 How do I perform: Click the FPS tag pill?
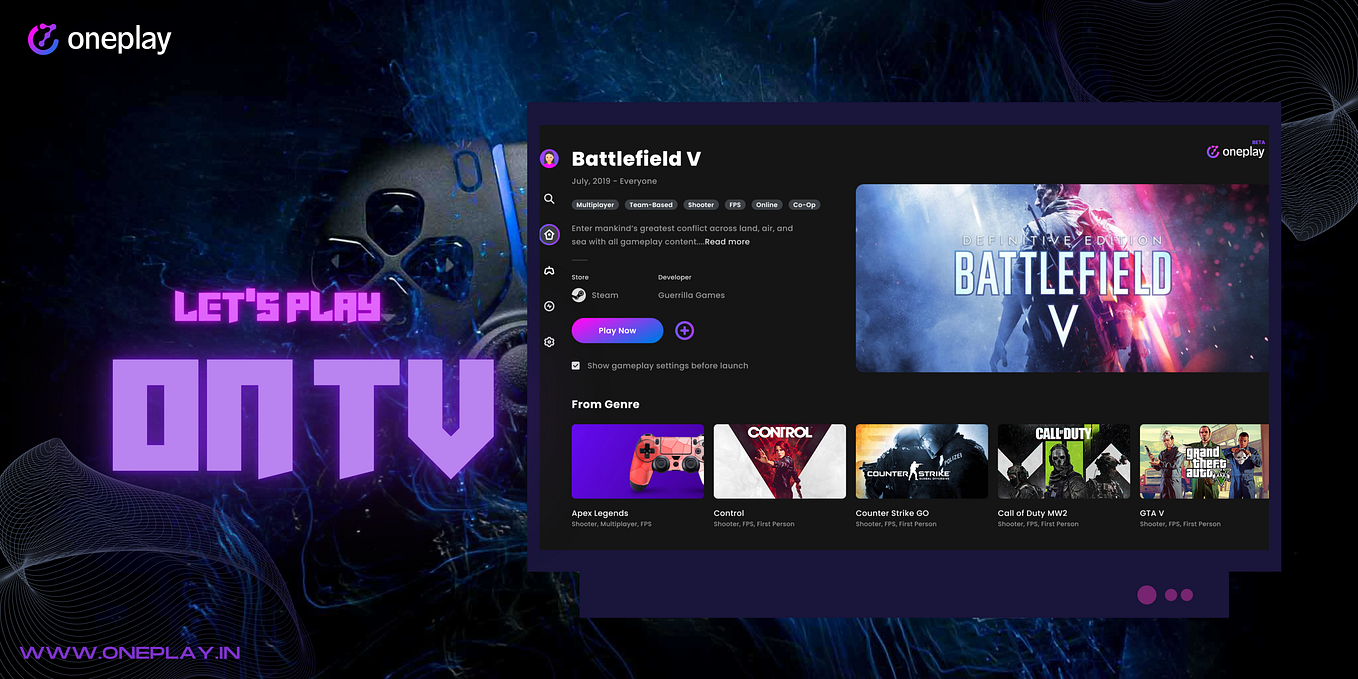(x=735, y=204)
